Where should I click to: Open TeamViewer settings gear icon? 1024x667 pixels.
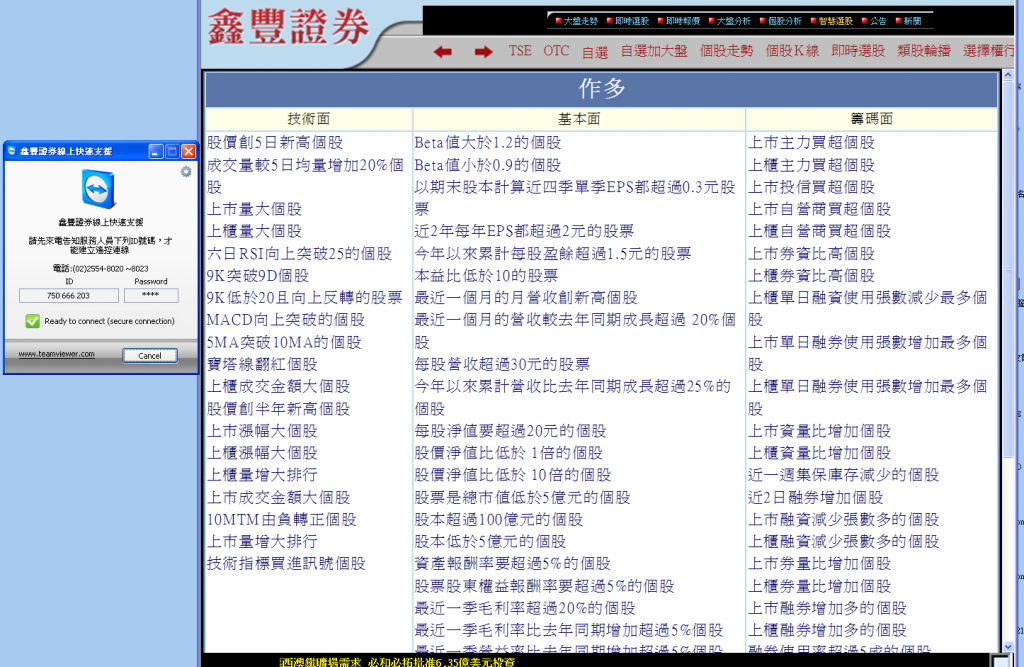[x=186, y=171]
